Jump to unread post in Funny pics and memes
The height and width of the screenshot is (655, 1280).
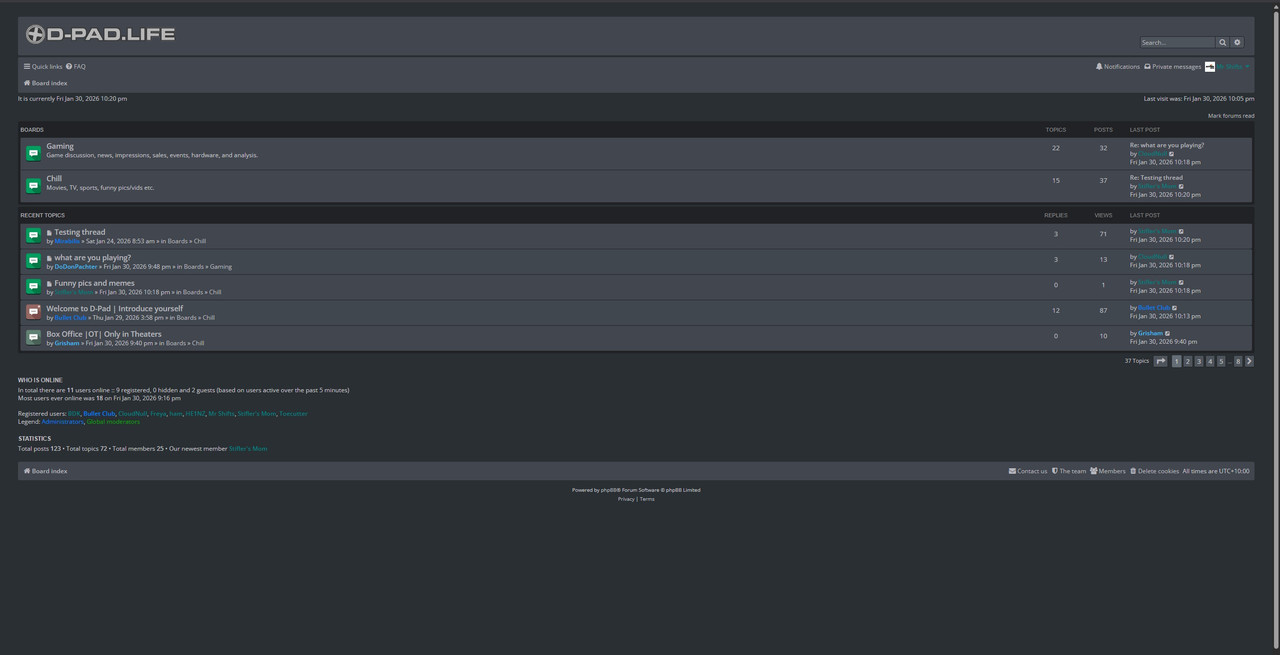49,283
